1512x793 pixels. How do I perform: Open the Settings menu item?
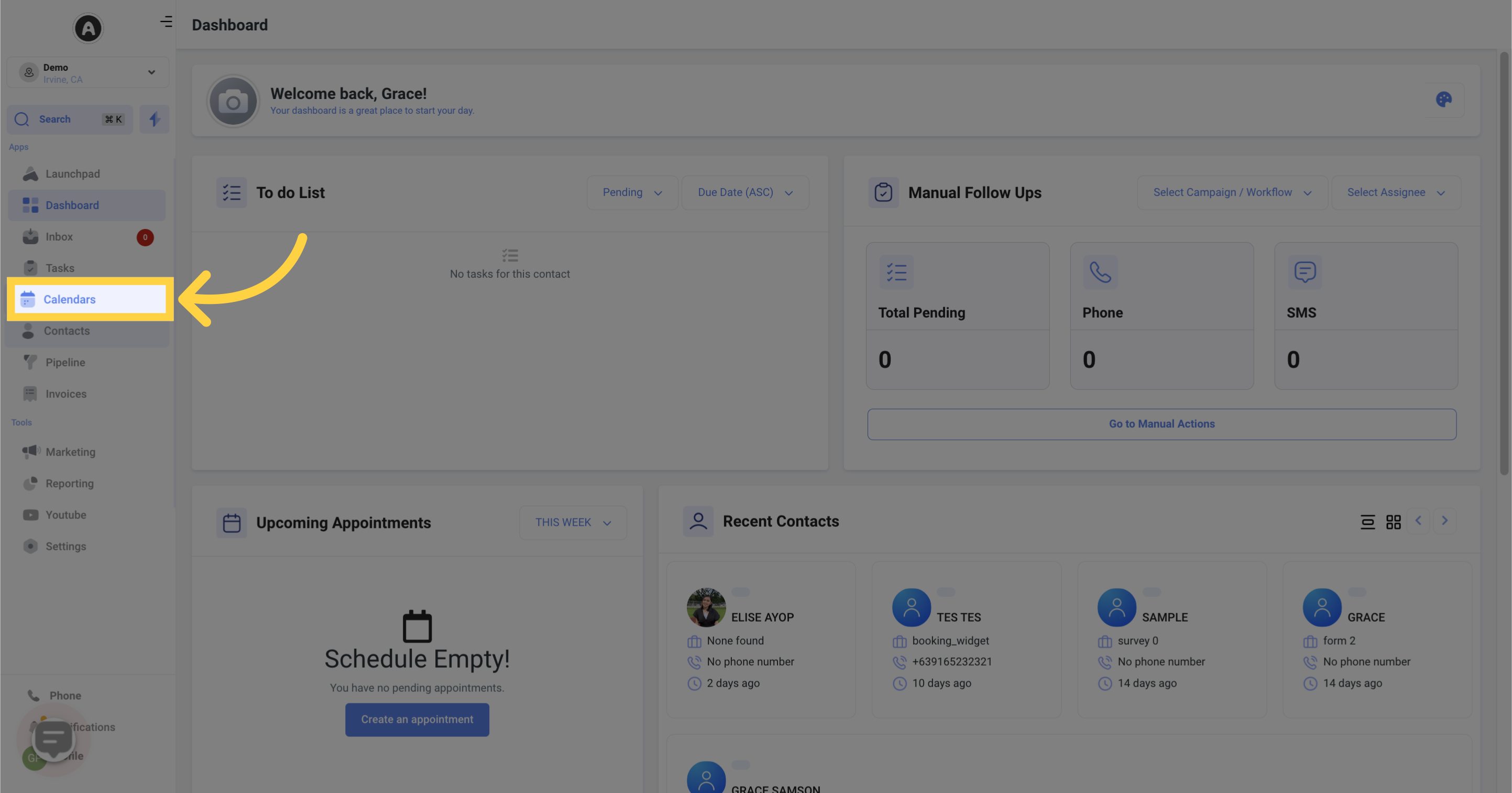[65, 546]
